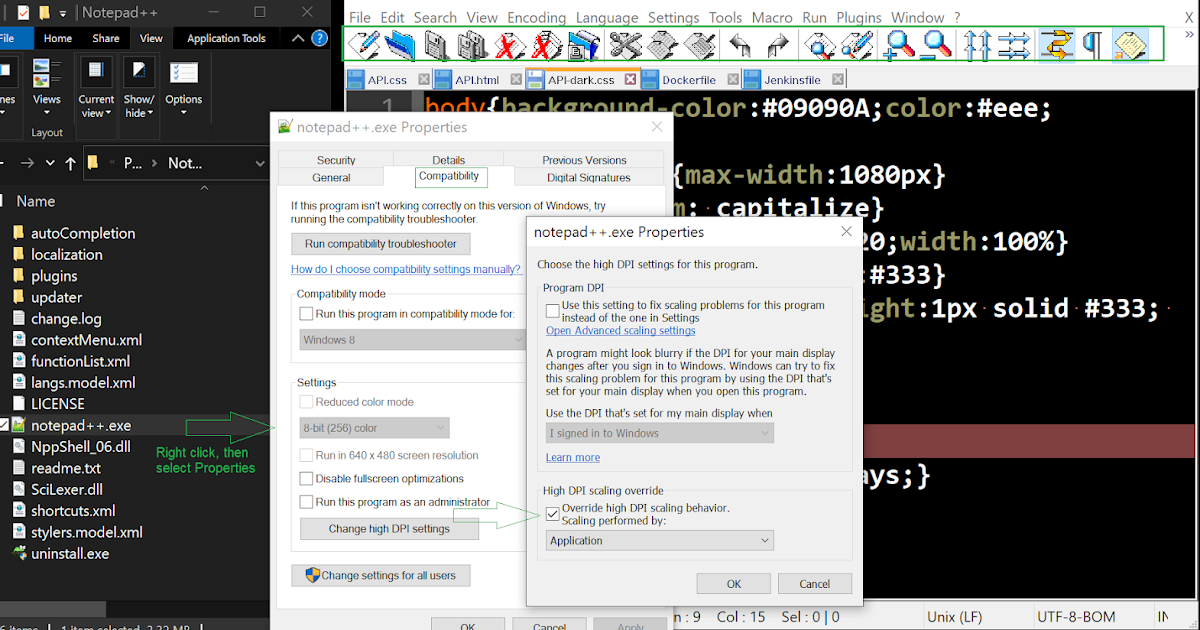Viewport: 1200px width, 630px height.
Task: Check Run this program as an administrator
Action: coord(306,501)
